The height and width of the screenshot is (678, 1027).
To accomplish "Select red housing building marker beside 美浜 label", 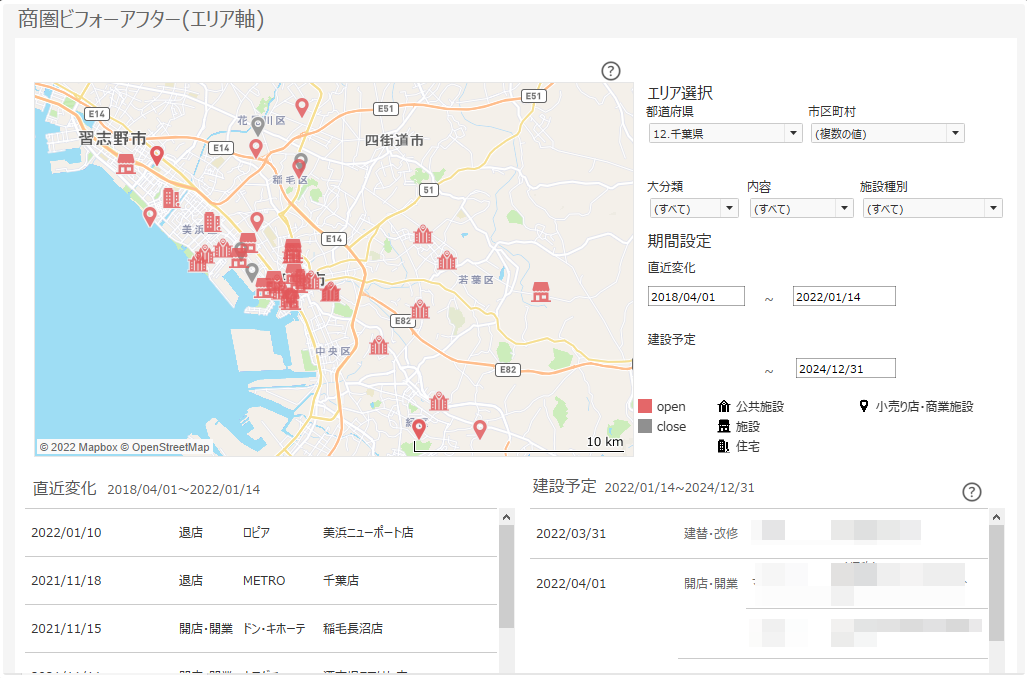I will [212, 223].
